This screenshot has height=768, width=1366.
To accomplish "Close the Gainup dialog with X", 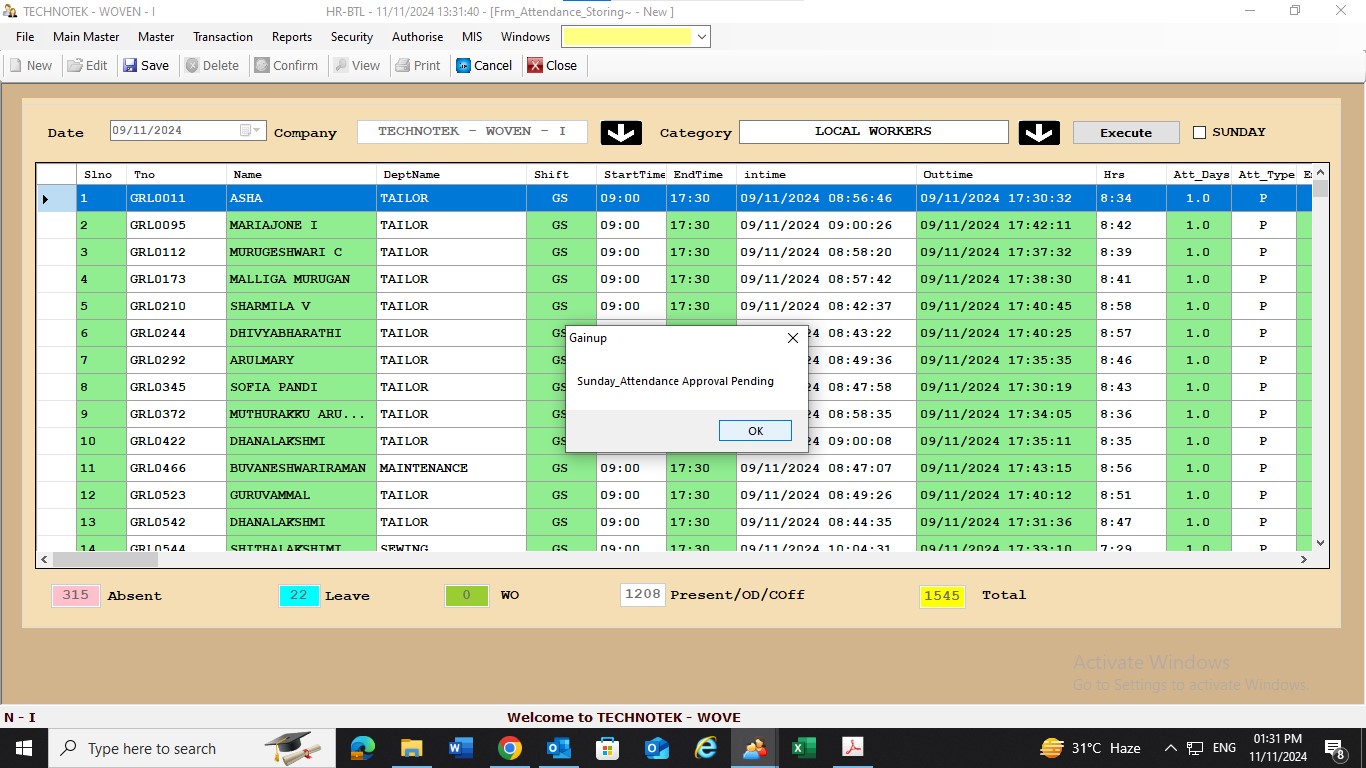I will (793, 338).
